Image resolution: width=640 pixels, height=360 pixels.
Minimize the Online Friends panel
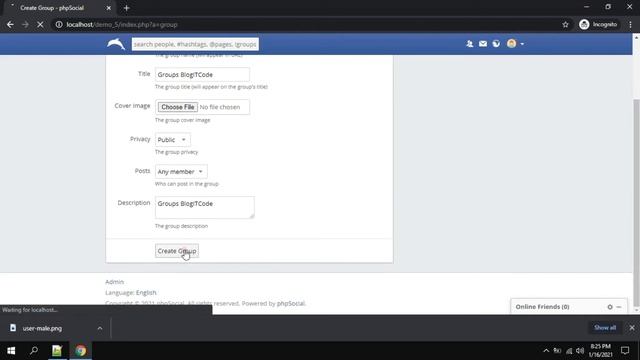click(x=619, y=307)
